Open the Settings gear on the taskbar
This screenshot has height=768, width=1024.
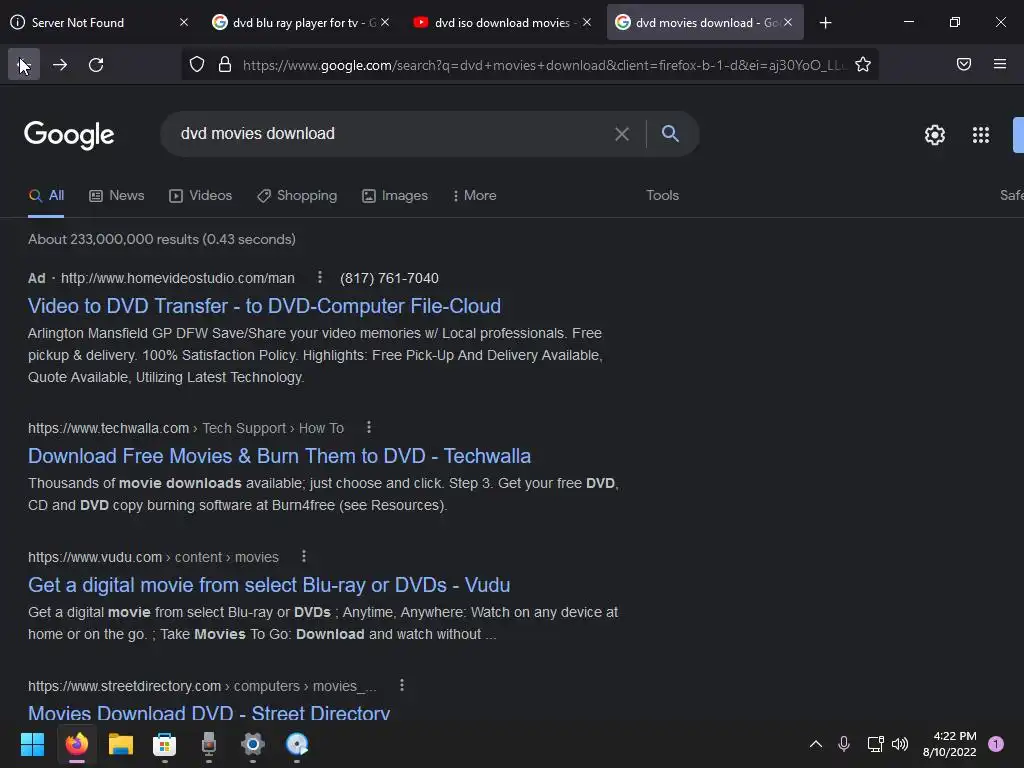tap(253, 744)
